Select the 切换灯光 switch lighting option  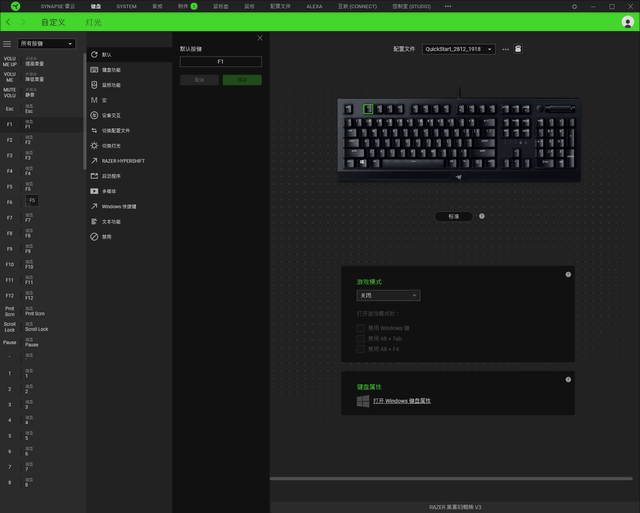click(x=129, y=146)
